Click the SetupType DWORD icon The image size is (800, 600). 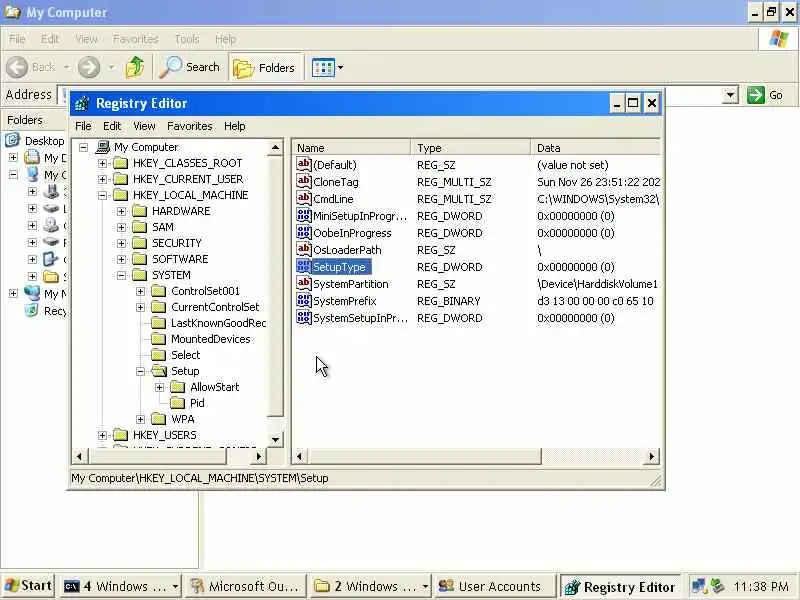[304, 266]
